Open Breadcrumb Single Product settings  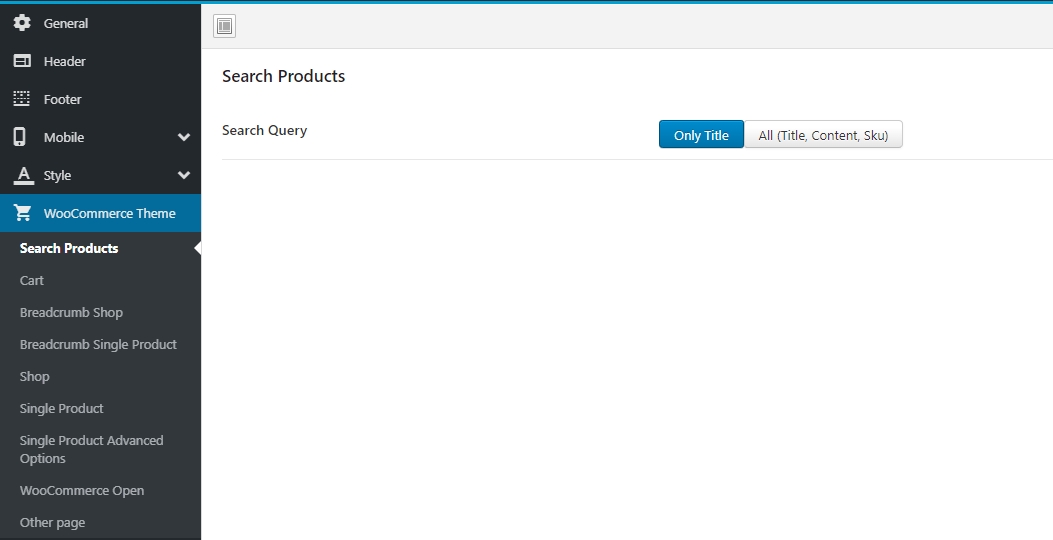click(98, 344)
